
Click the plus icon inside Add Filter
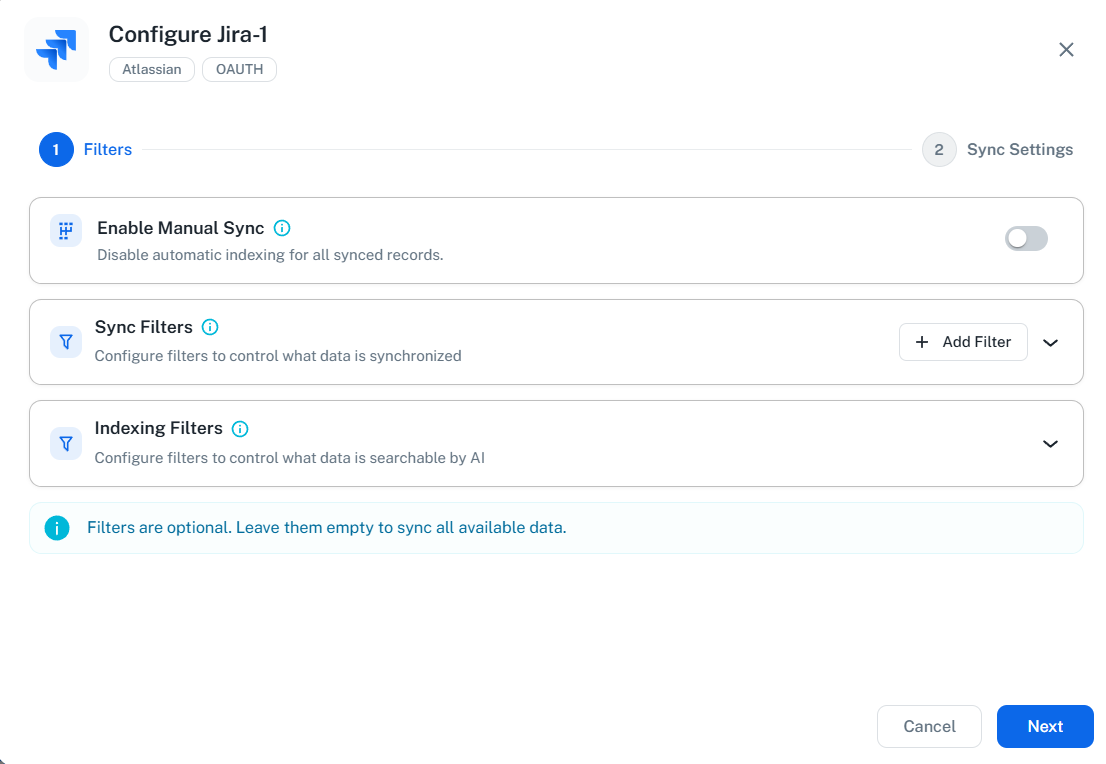coord(920,342)
